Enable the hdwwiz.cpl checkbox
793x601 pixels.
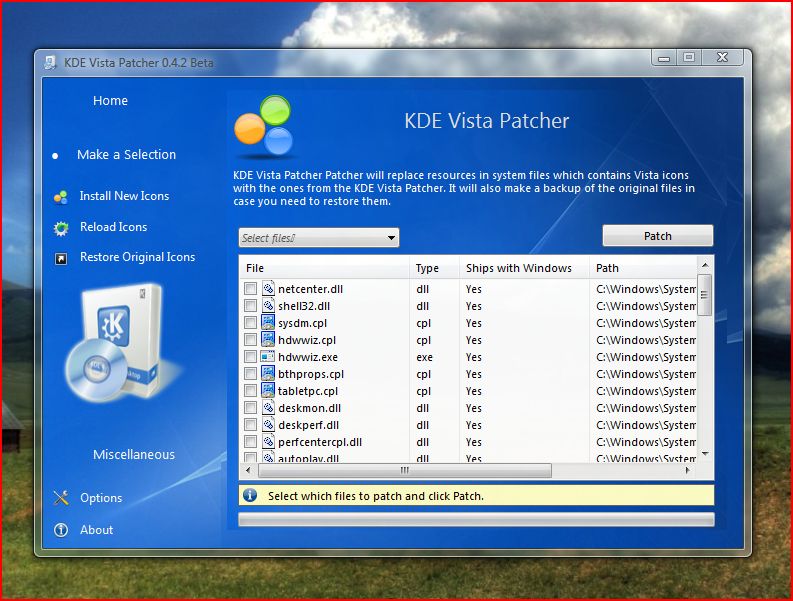click(250, 339)
